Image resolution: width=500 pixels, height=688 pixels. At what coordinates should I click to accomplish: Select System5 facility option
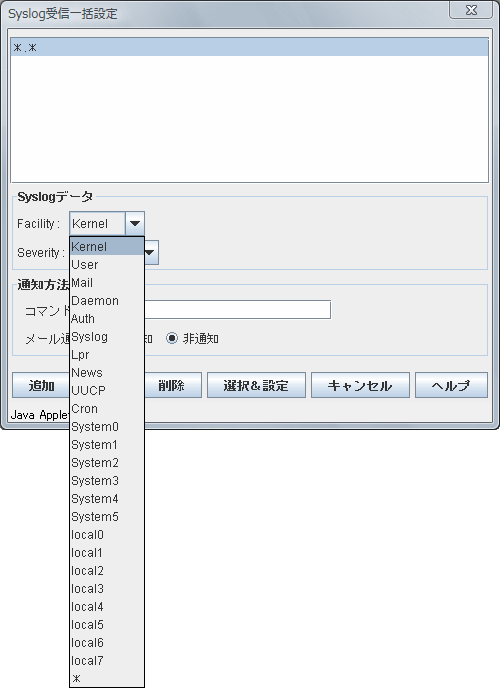(x=107, y=516)
